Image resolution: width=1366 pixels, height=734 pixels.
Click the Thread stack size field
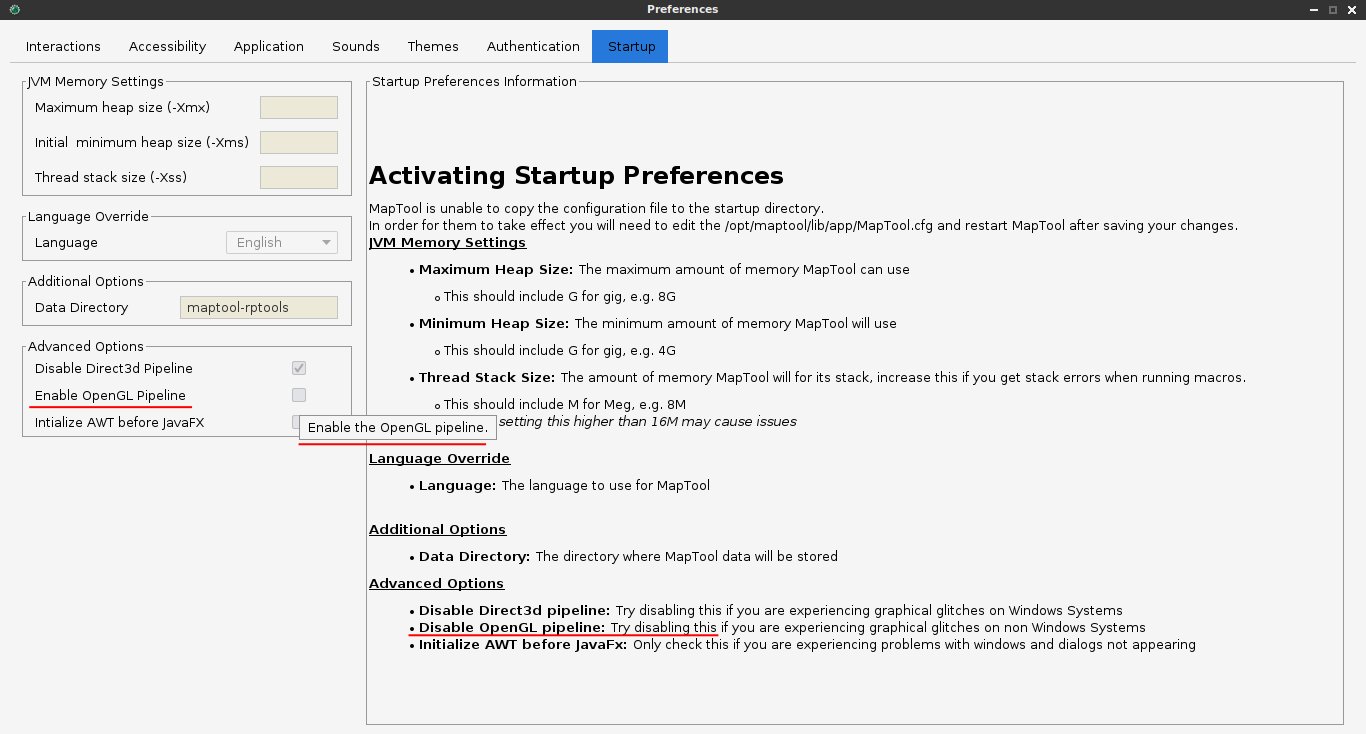pos(298,177)
